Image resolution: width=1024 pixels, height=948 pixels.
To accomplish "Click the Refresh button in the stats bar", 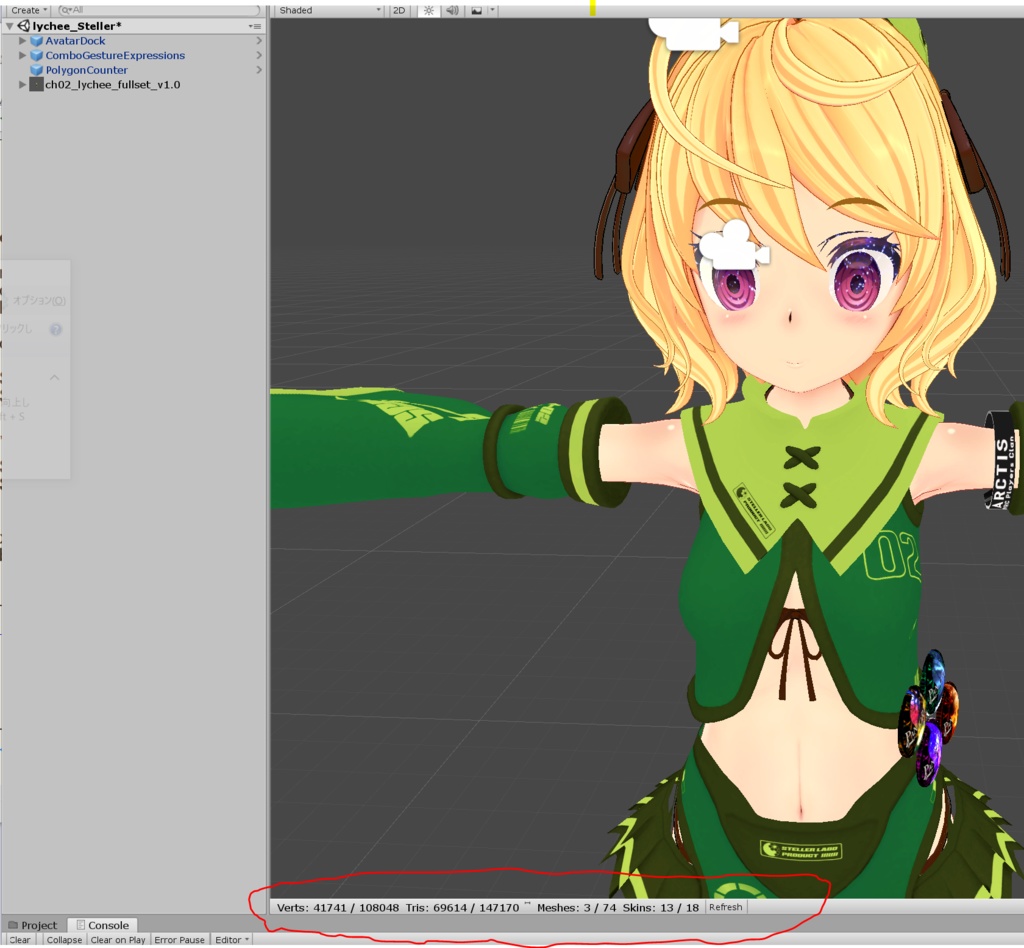I will [x=725, y=907].
